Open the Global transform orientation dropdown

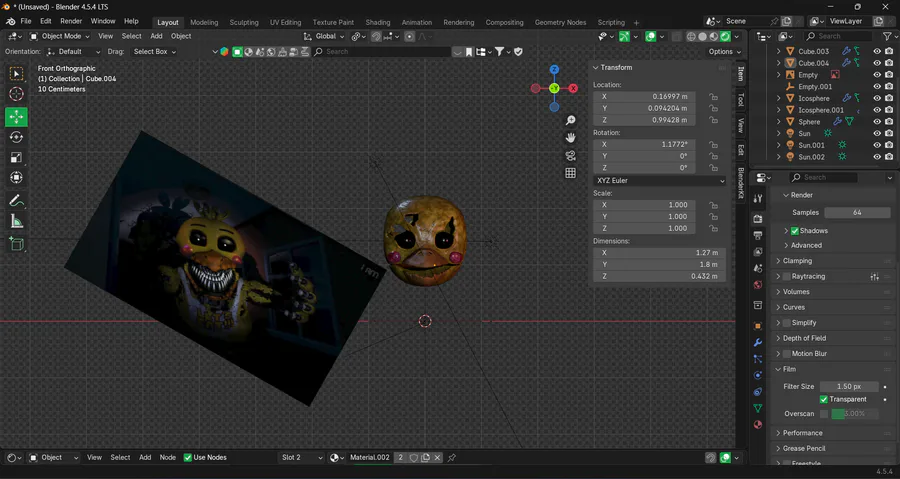click(324, 36)
